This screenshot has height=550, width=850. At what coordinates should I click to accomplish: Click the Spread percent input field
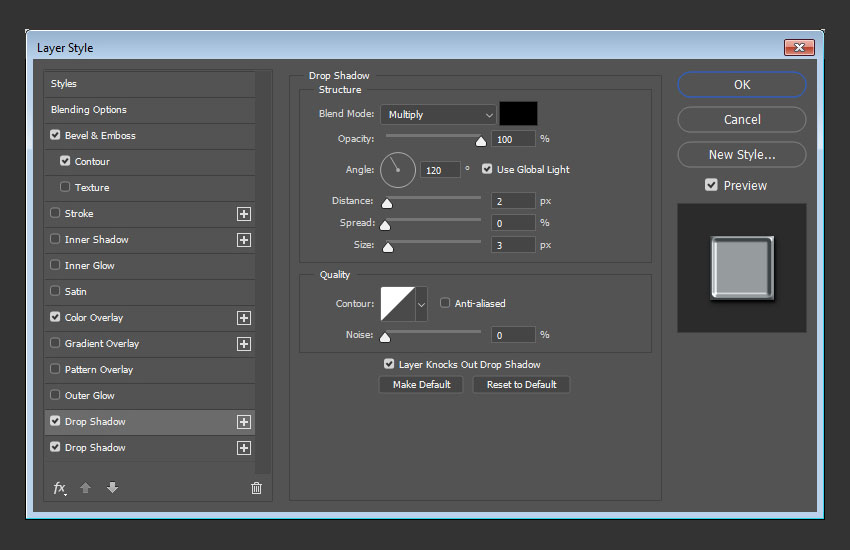coord(513,223)
